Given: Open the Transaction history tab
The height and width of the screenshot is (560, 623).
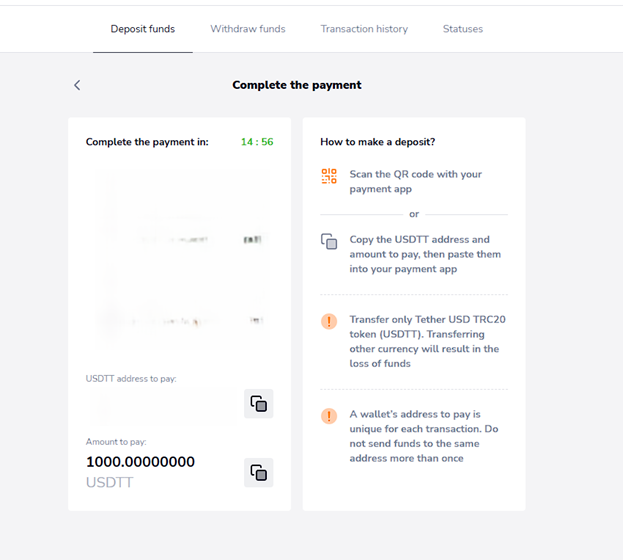Looking at the screenshot, I should (364, 29).
